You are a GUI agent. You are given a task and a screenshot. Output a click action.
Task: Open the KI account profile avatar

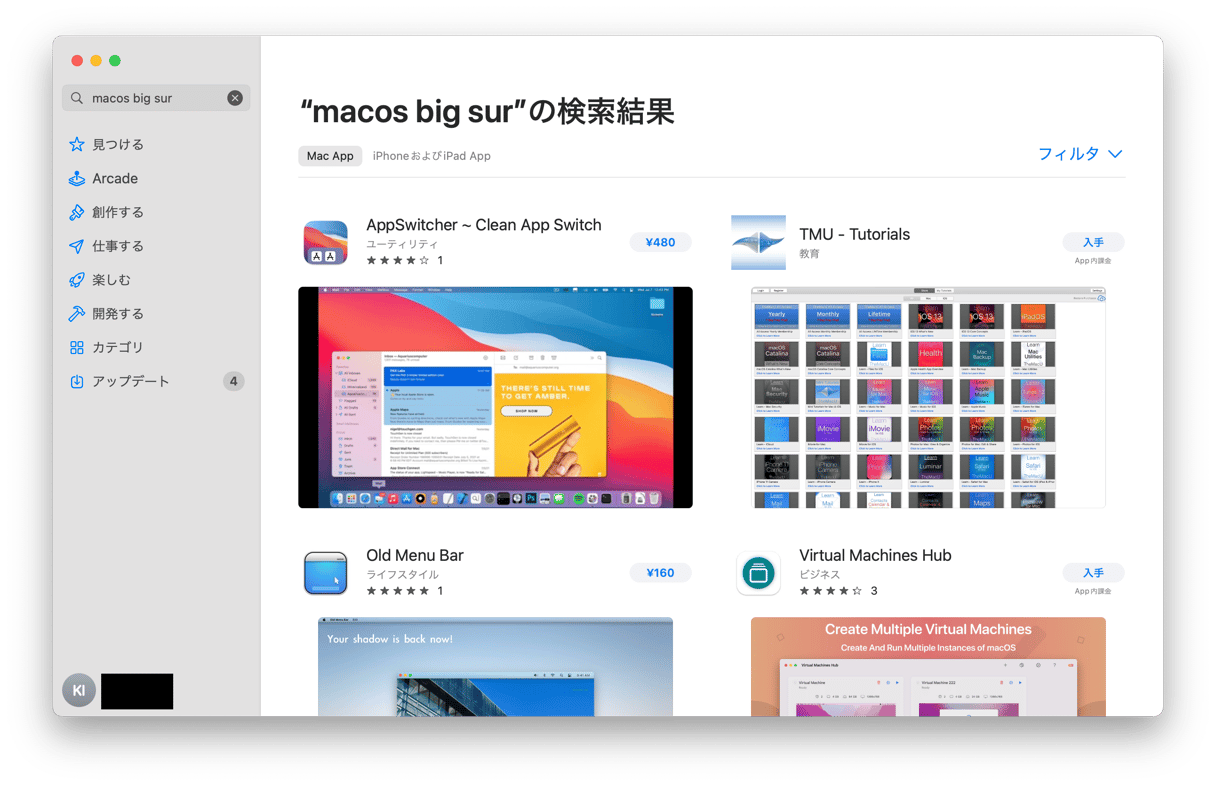coord(79,691)
